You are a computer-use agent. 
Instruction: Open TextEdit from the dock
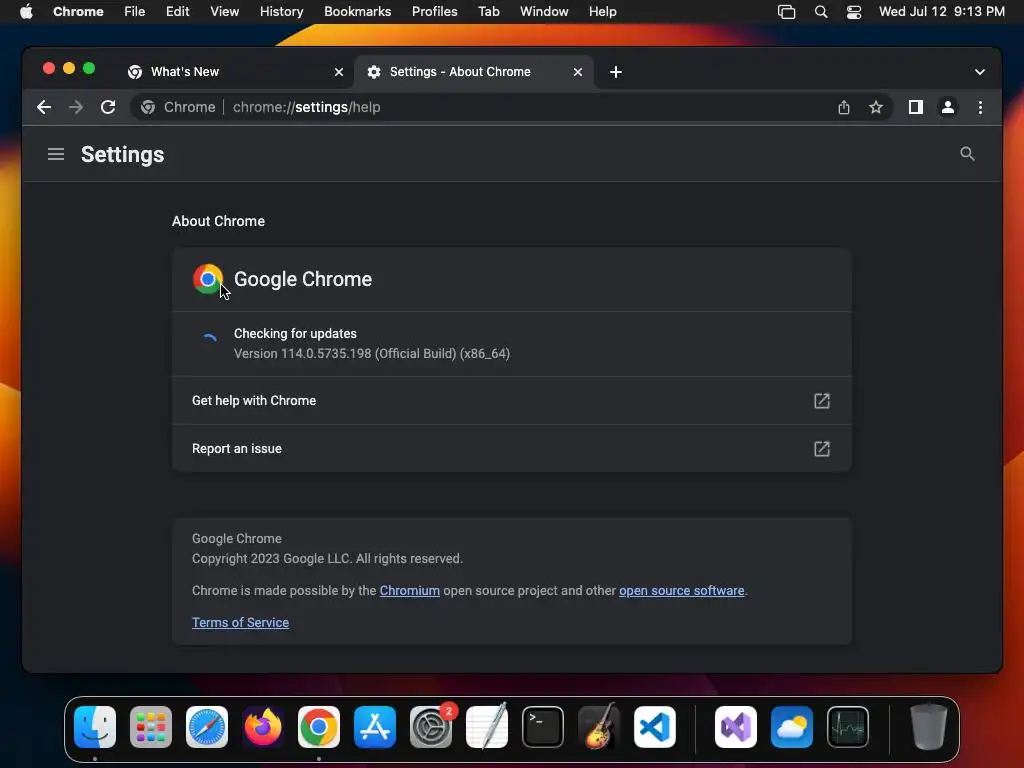[x=487, y=727]
